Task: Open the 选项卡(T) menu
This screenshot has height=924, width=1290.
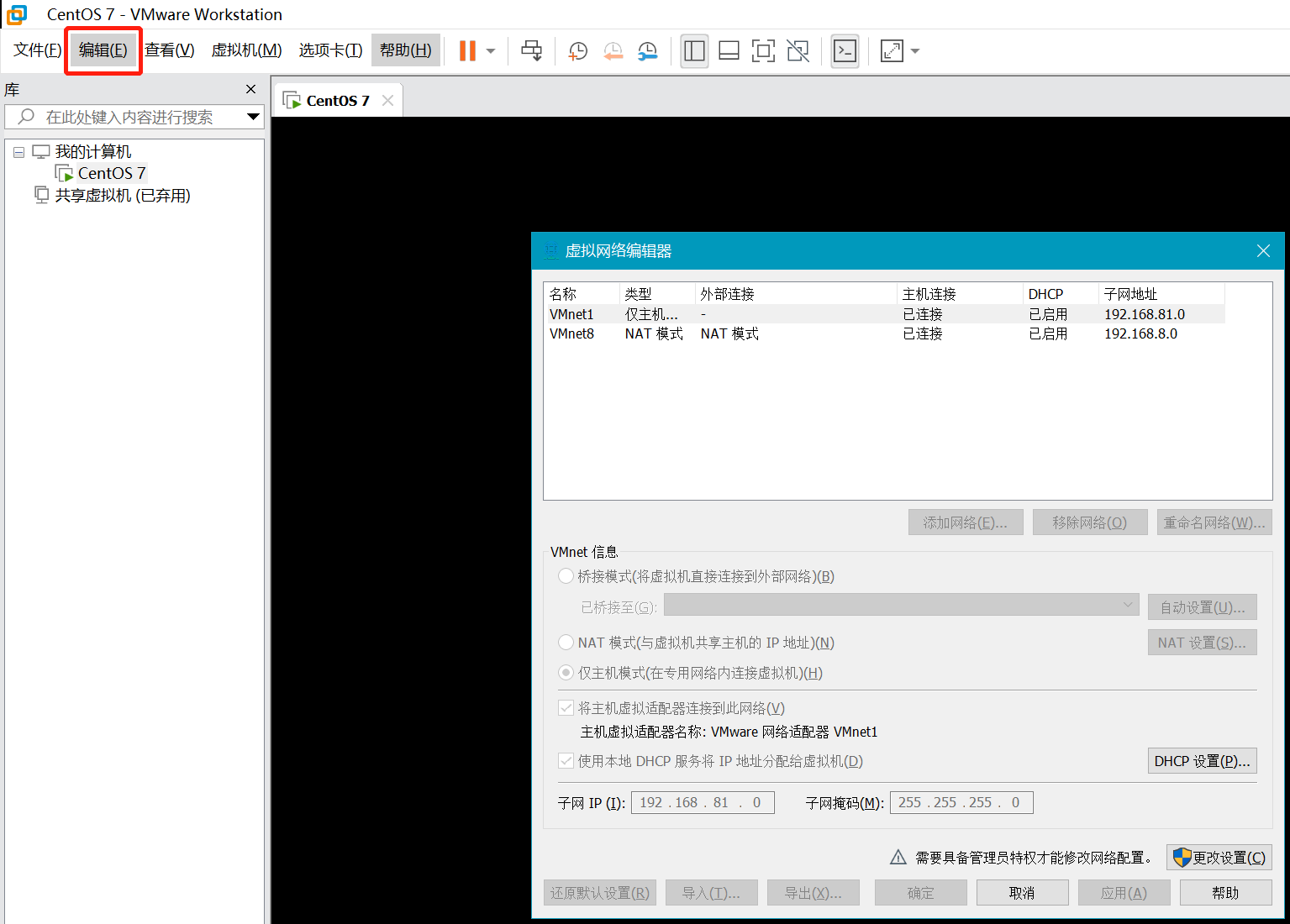Action: (x=330, y=50)
